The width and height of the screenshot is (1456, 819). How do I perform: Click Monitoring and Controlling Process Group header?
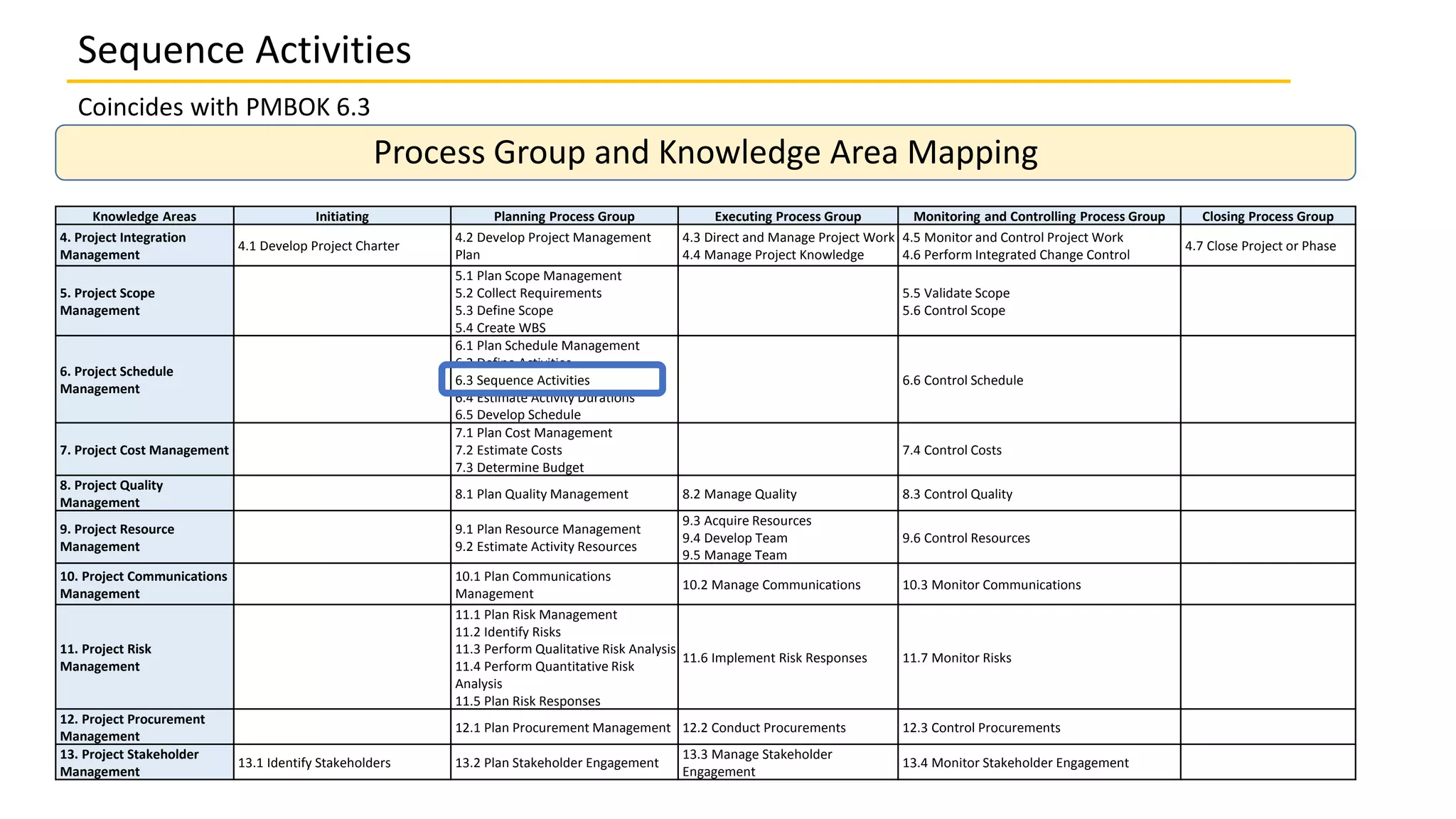[1039, 216]
